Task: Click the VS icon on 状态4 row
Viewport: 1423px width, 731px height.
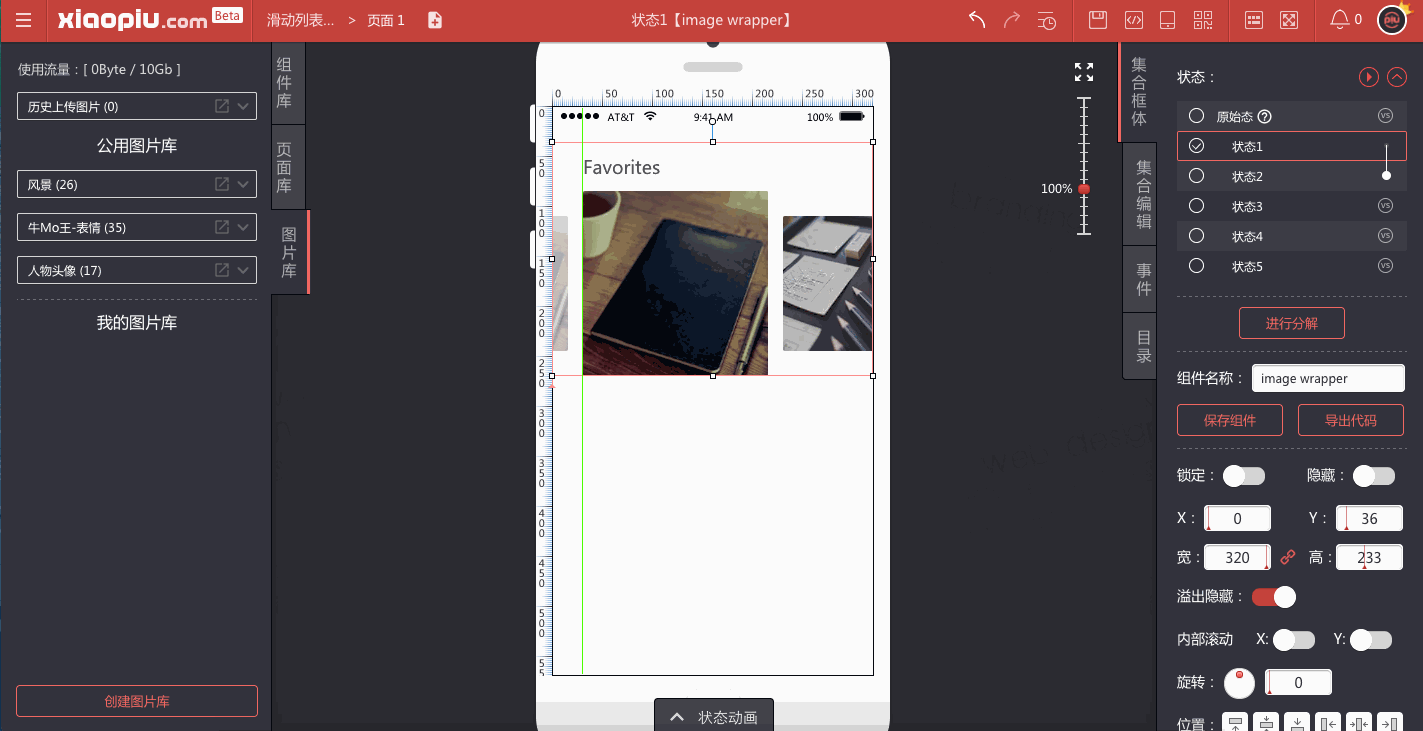Action: point(1385,236)
